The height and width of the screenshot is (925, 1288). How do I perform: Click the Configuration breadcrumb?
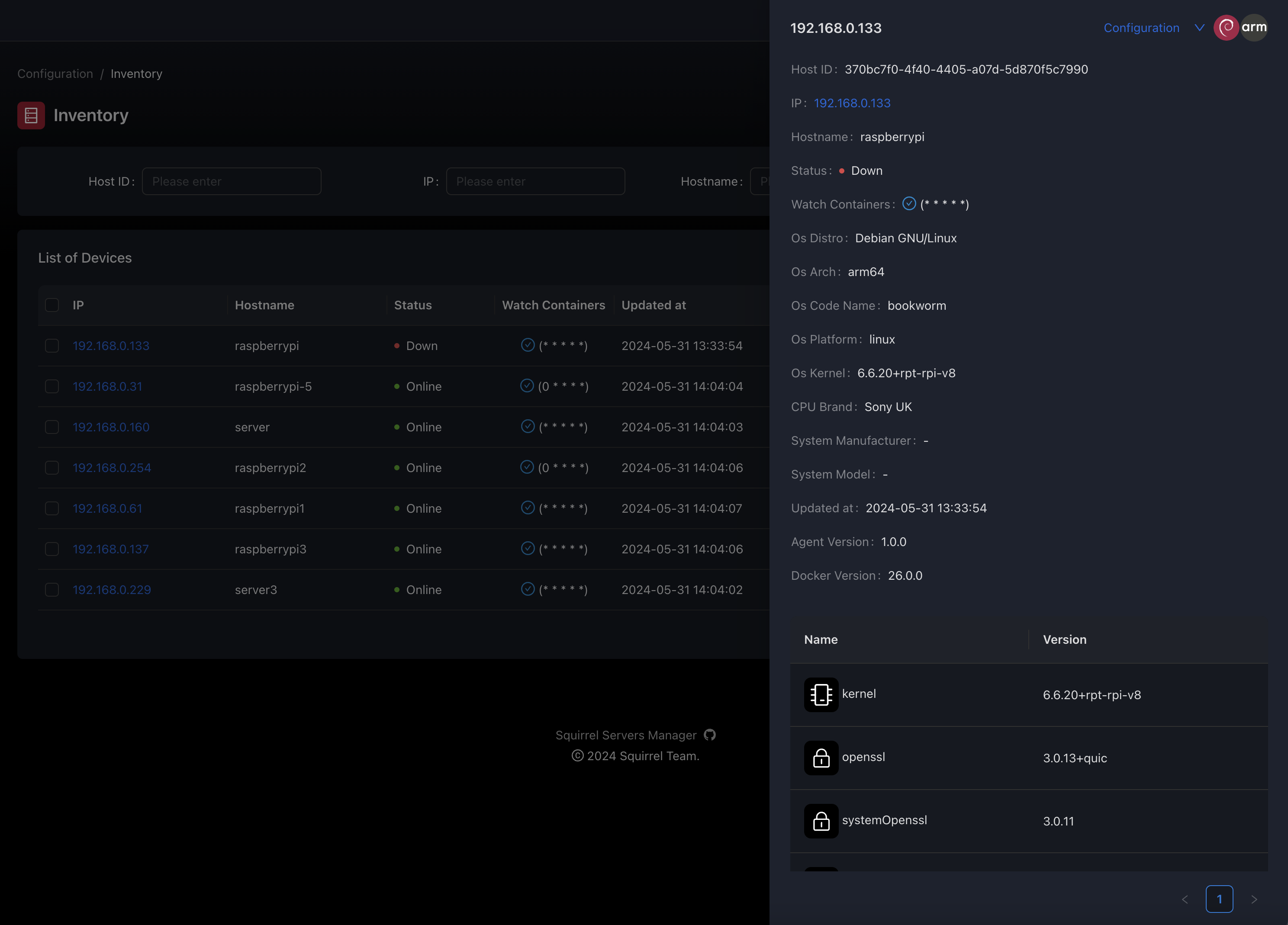[55, 74]
